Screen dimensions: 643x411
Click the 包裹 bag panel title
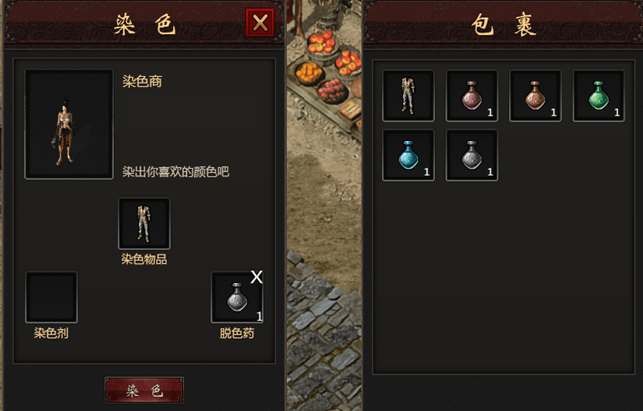[504, 25]
